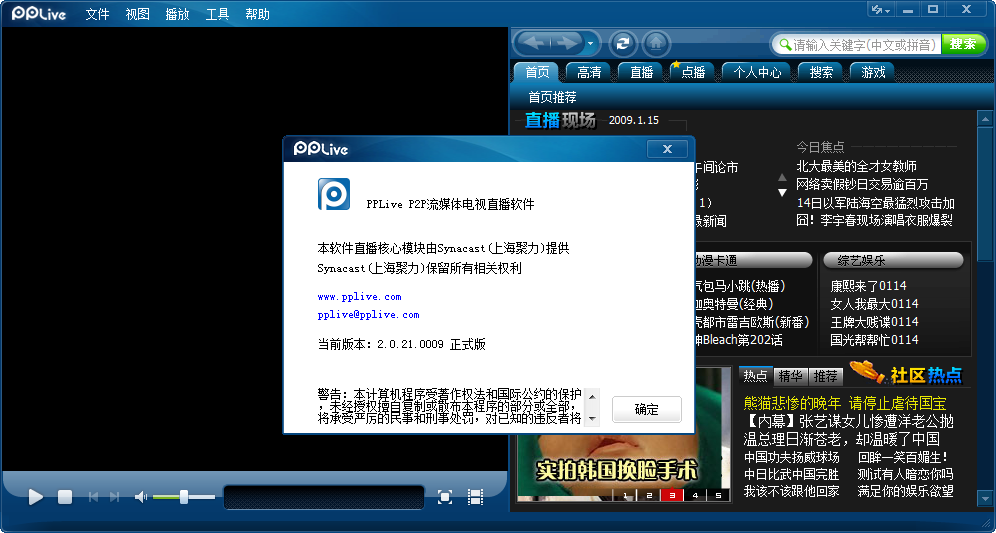Click the PPLive logo icon in dialog
Viewport: 996px width, 533px height.
click(x=333, y=194)
